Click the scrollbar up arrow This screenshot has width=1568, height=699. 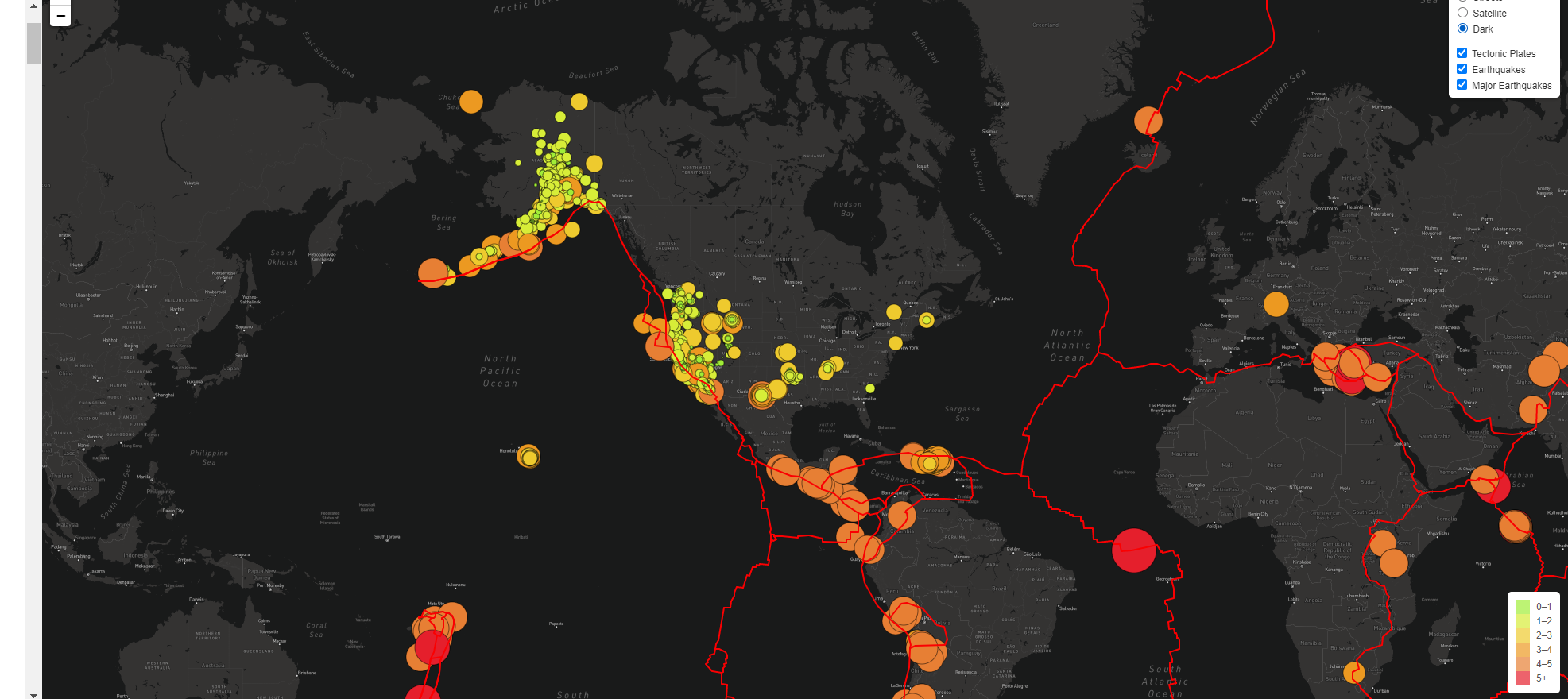(x=33, y=6)
